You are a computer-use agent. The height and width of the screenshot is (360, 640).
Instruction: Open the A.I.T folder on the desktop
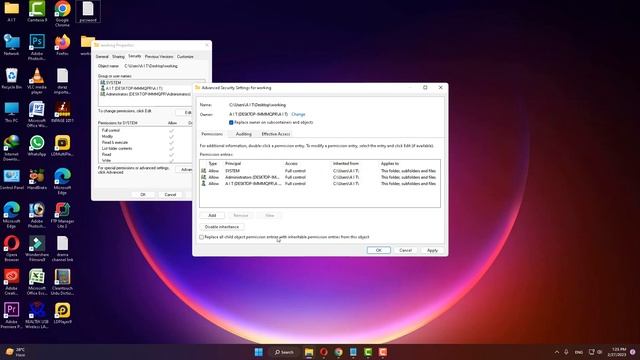pos(11,11)
